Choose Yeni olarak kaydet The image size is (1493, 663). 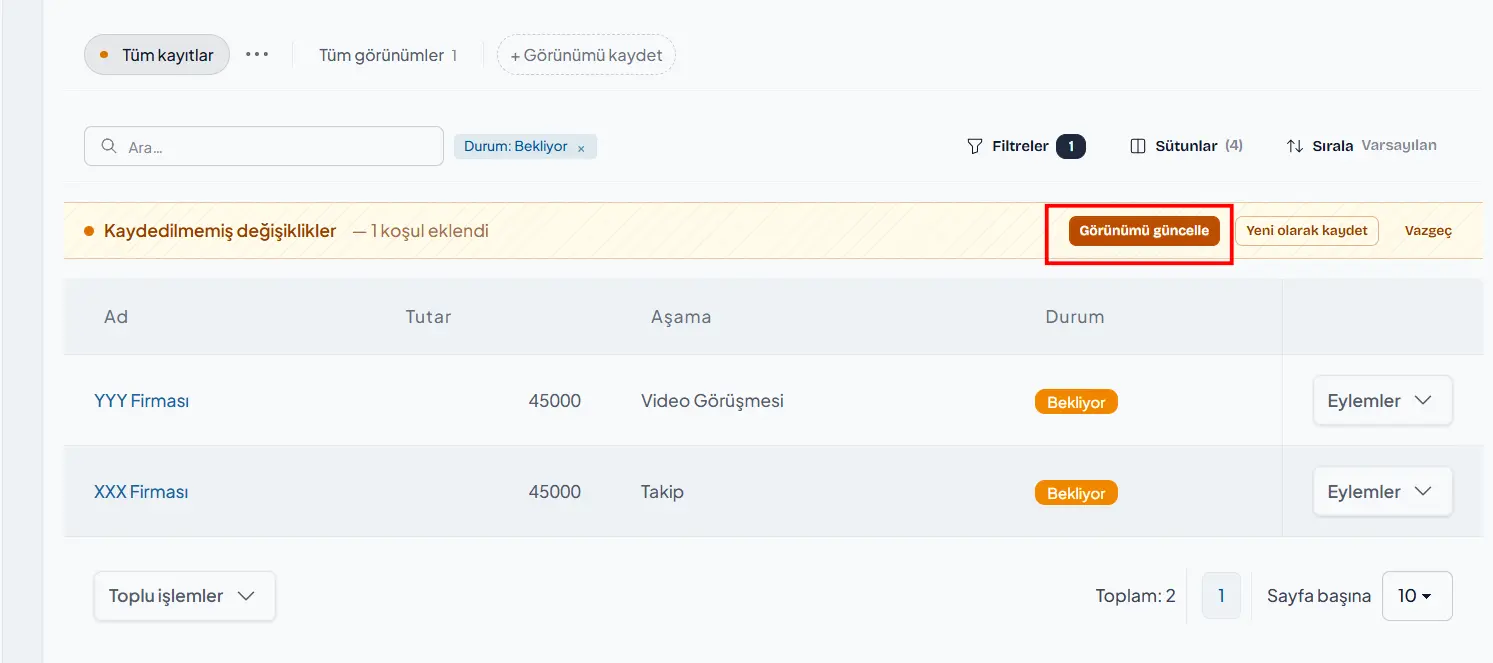pyautogui.click(x=1307, y=231)
